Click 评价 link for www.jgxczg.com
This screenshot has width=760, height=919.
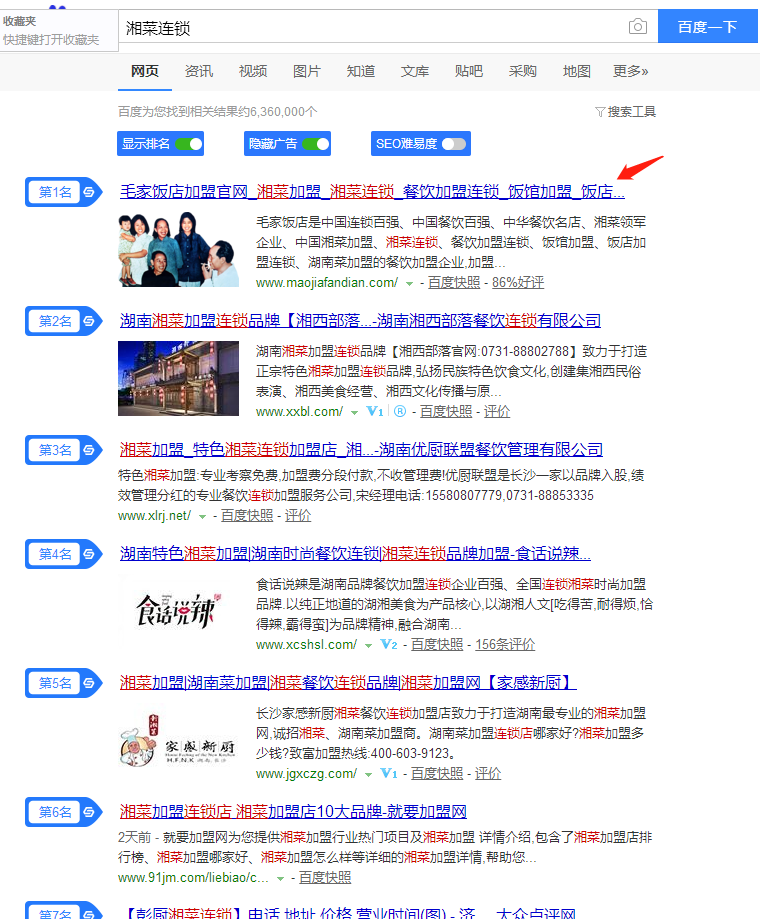488,773
